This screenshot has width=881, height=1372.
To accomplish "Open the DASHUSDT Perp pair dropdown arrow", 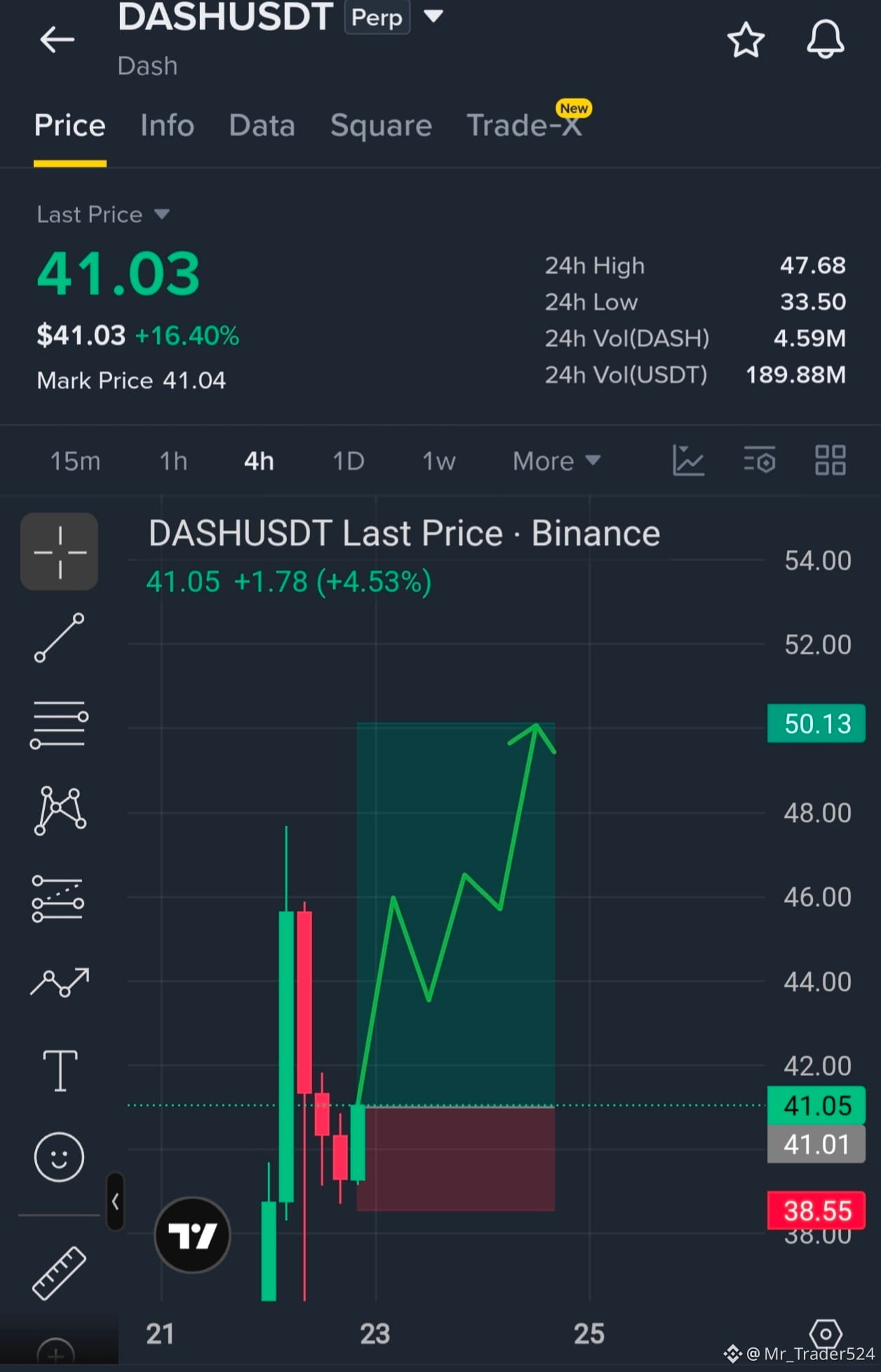I will [433, 15].
